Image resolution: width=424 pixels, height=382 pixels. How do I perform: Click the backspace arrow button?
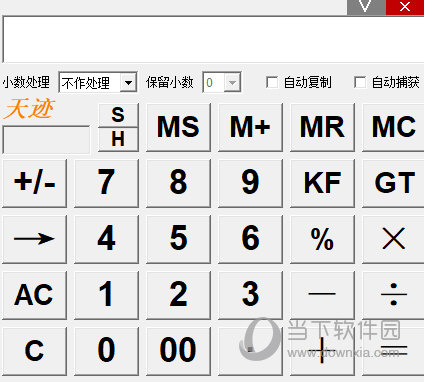(x=35, y=239)
